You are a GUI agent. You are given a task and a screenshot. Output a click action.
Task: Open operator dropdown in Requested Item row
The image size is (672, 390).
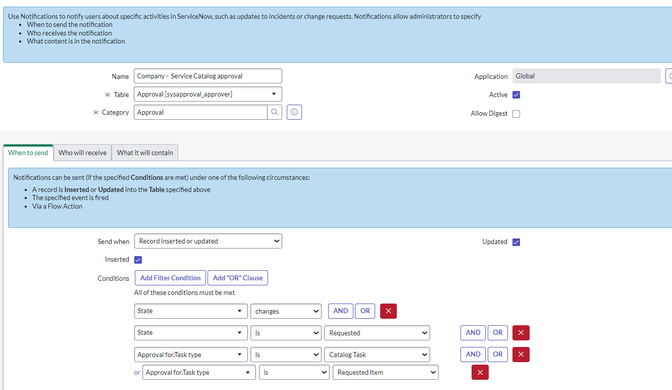point(294,372)
